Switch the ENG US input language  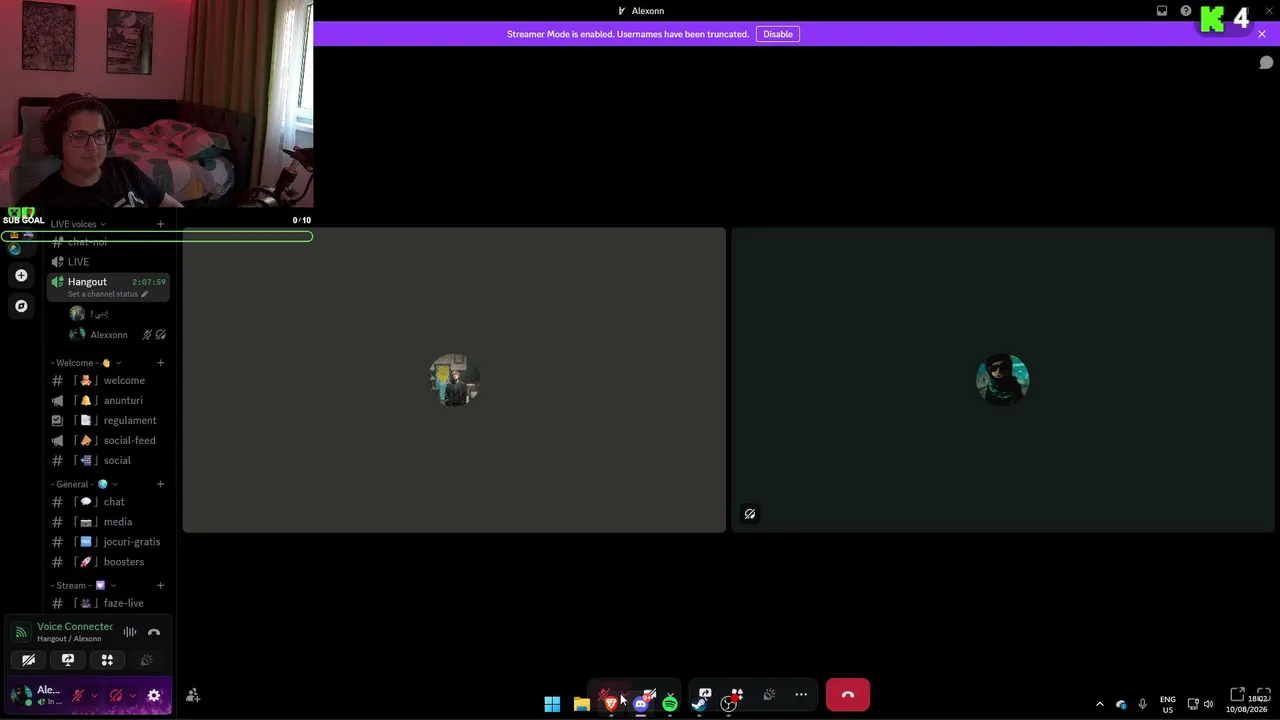(1168, 704)
